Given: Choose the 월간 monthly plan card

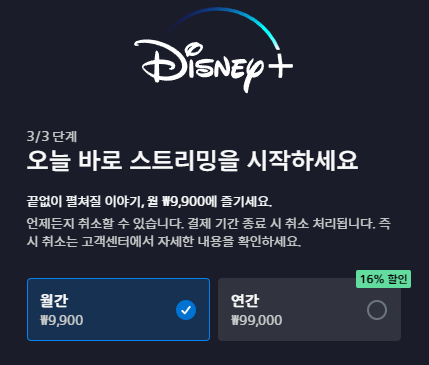Looking at the screenshot, I should tap(118, 309).
